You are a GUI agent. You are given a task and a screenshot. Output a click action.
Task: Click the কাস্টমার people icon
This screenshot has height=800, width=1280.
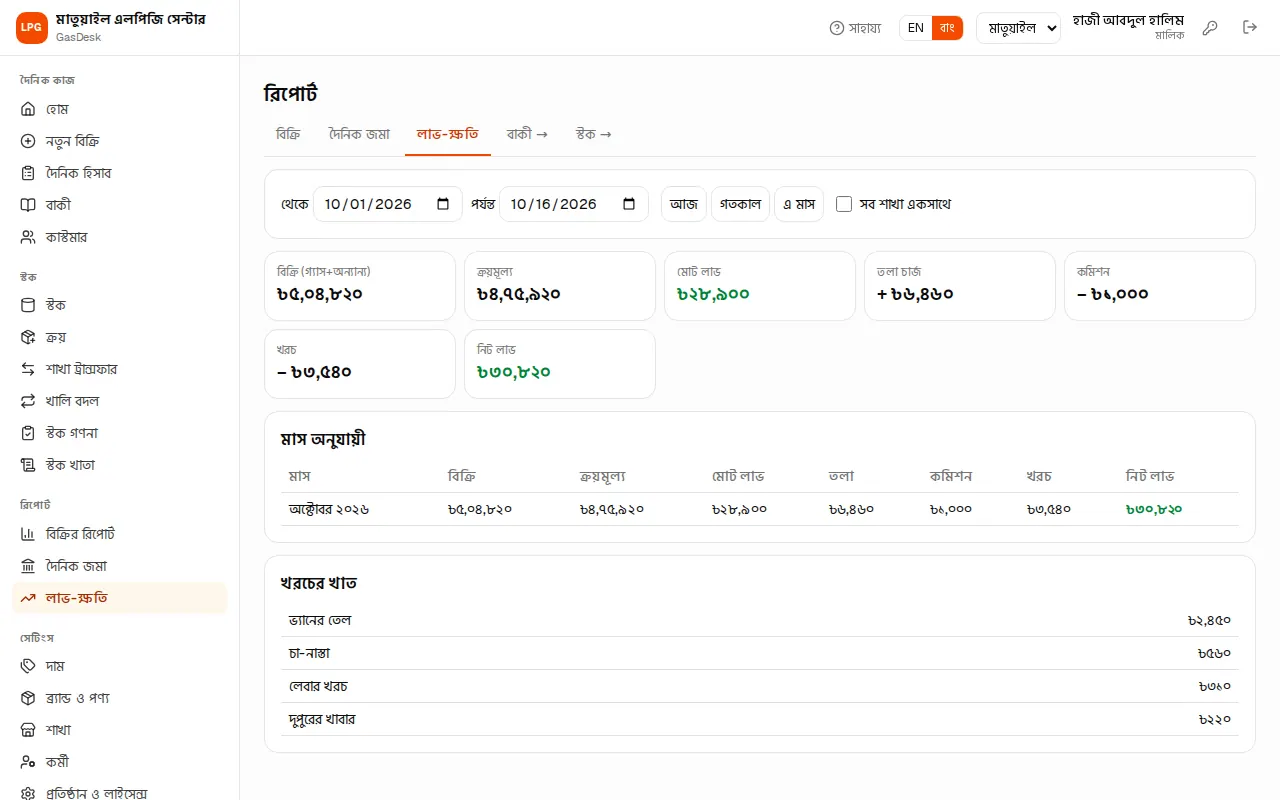coord(28,237)
